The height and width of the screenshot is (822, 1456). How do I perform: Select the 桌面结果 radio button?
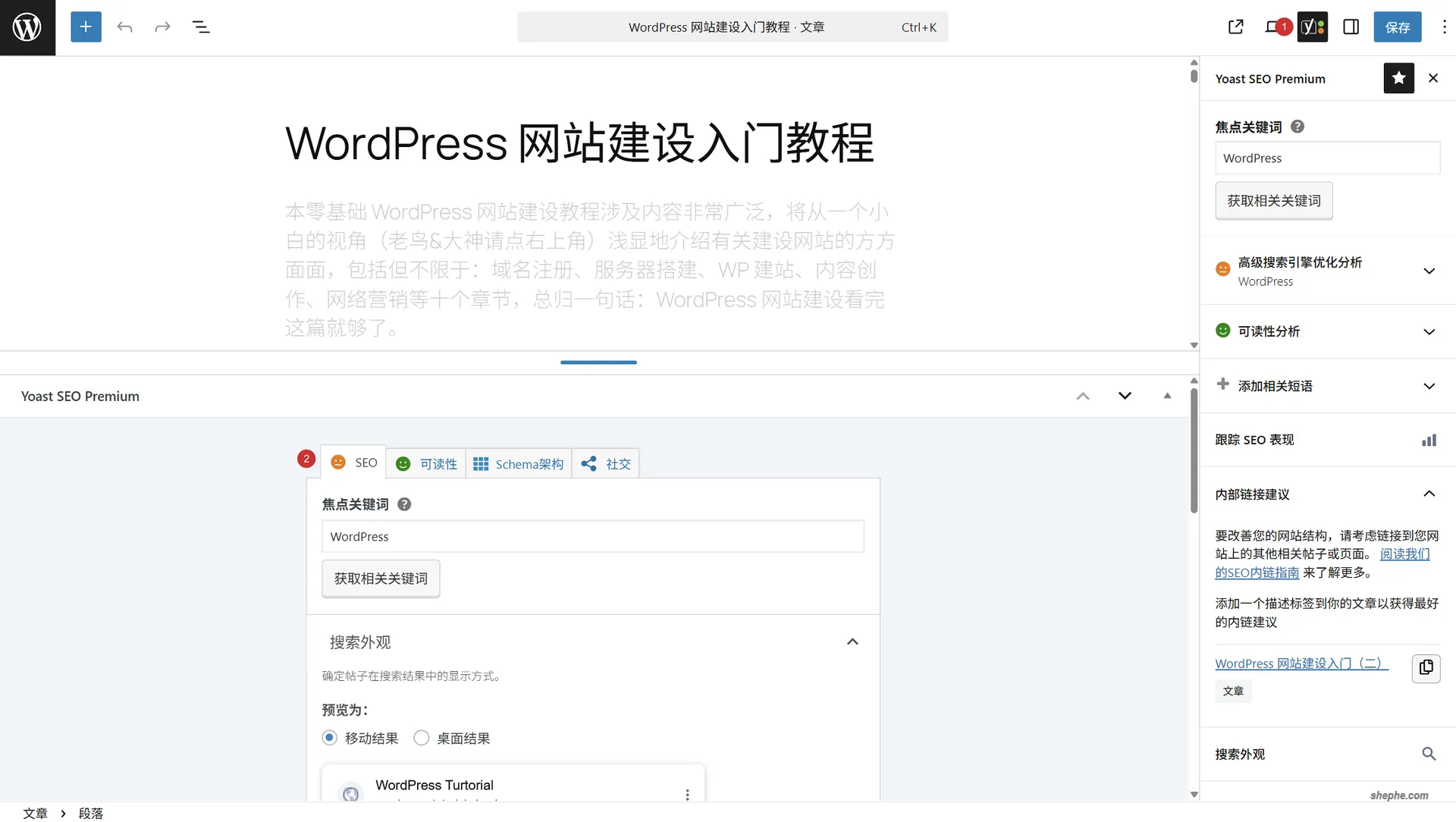coord(421,737)
